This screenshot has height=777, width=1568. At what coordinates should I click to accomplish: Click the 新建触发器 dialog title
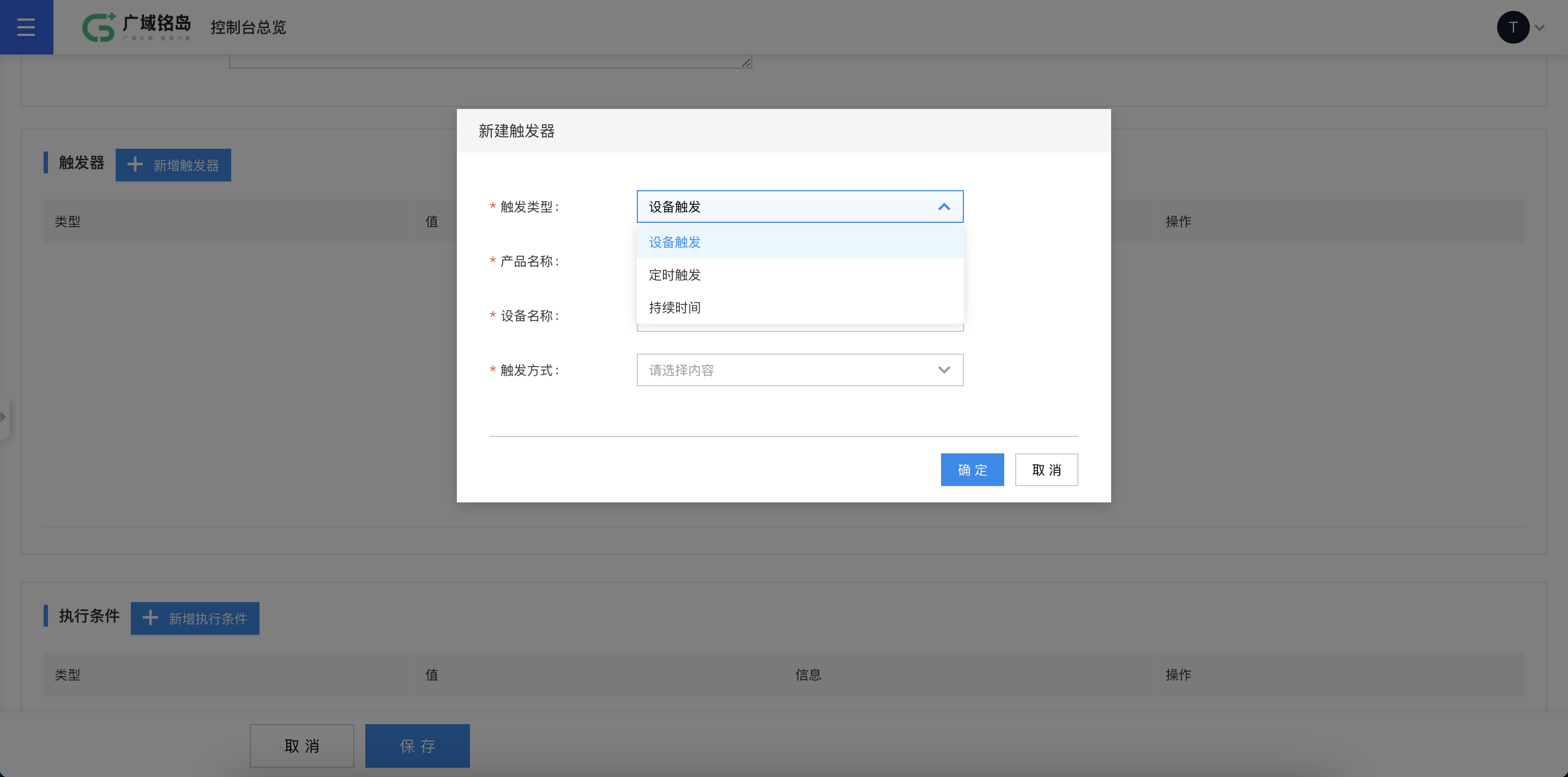517,131
